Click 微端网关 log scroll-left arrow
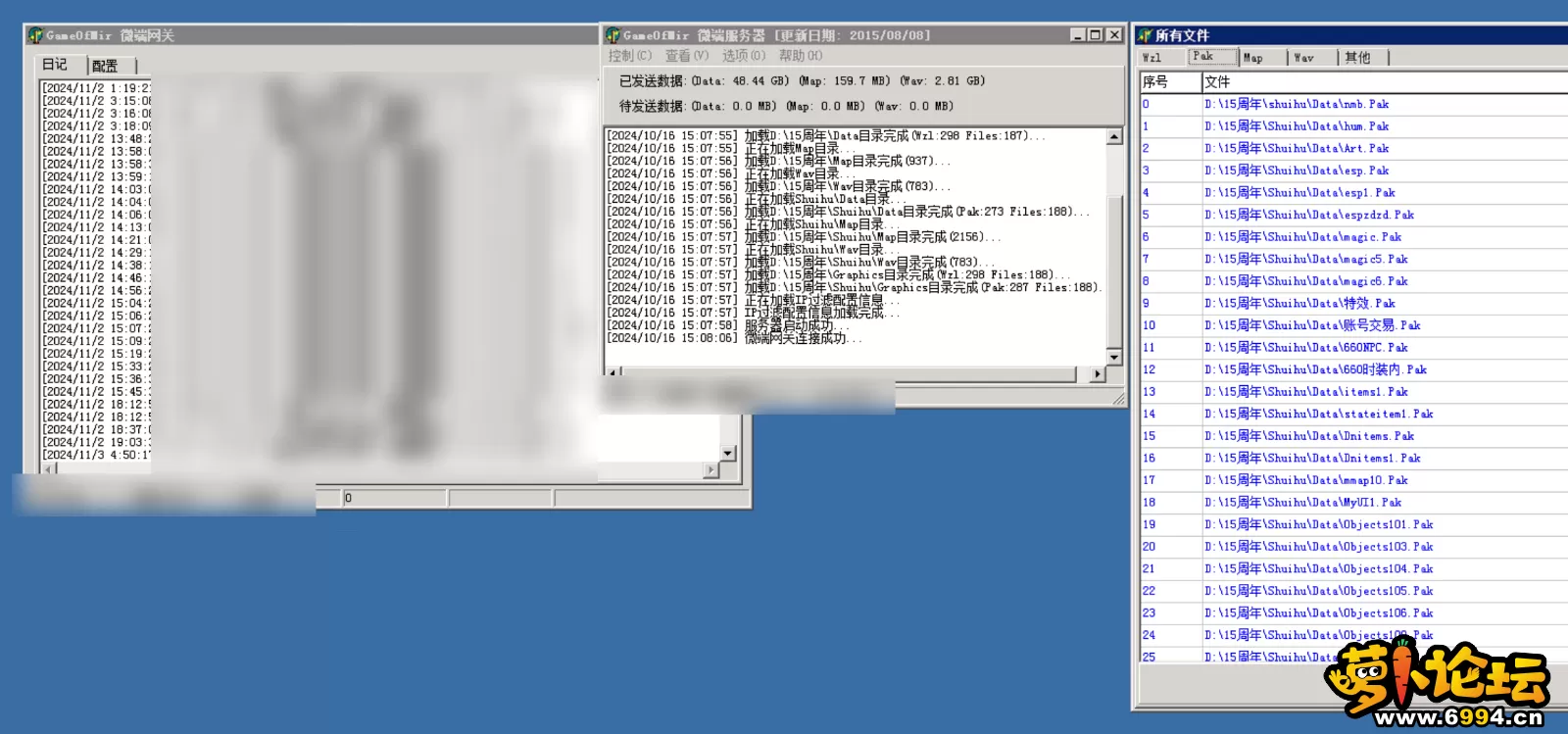This screenshot has height=734, width=1568. tap(49, 468)
